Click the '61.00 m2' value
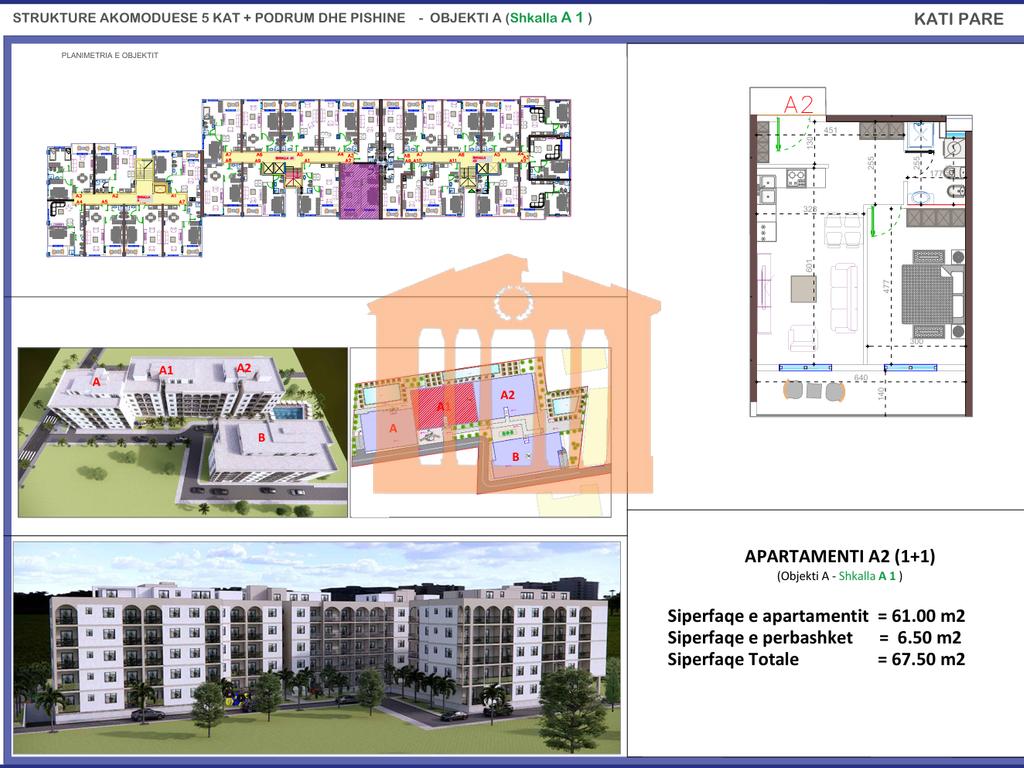 [928, 616]
